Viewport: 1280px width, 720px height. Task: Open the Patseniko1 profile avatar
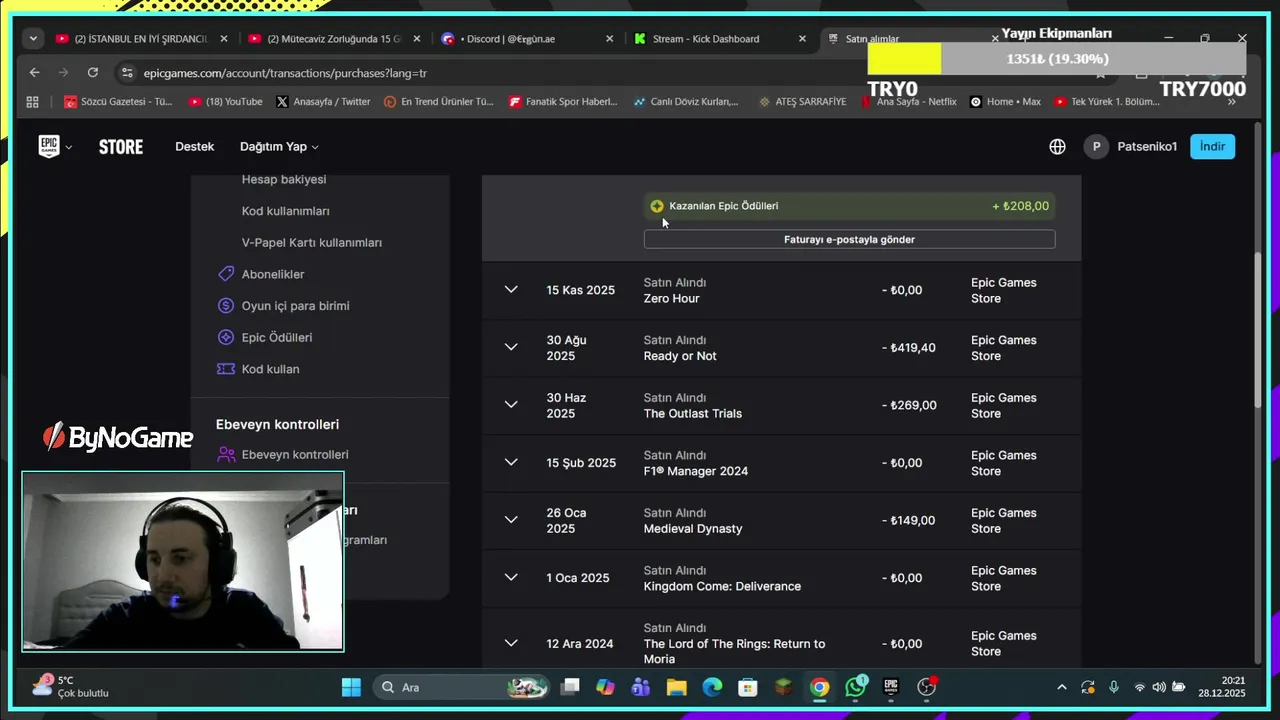pyautogui.click(x=1096, y=146)
